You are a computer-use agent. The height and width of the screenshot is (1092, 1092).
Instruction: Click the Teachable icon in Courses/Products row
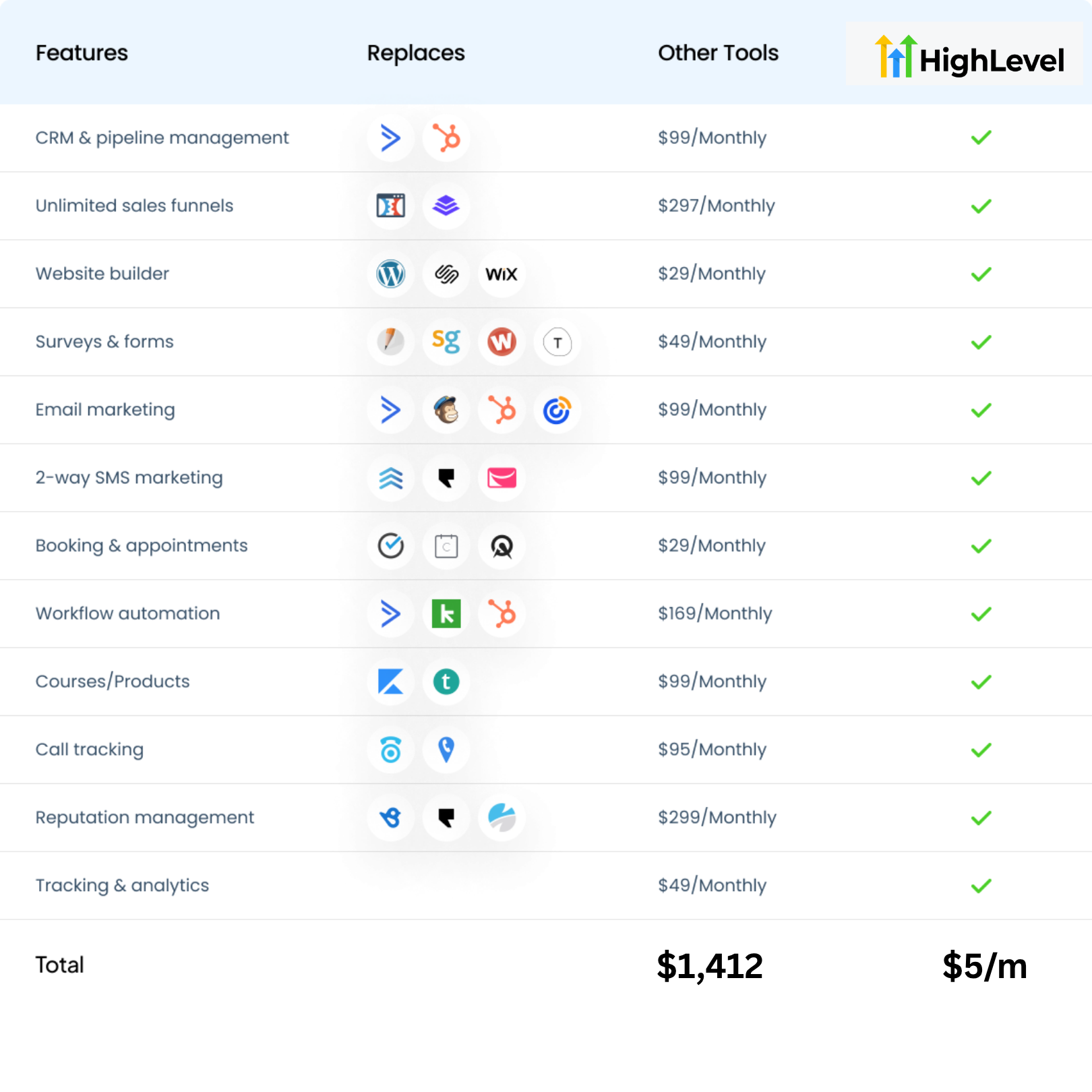click(x=446, y=681)
